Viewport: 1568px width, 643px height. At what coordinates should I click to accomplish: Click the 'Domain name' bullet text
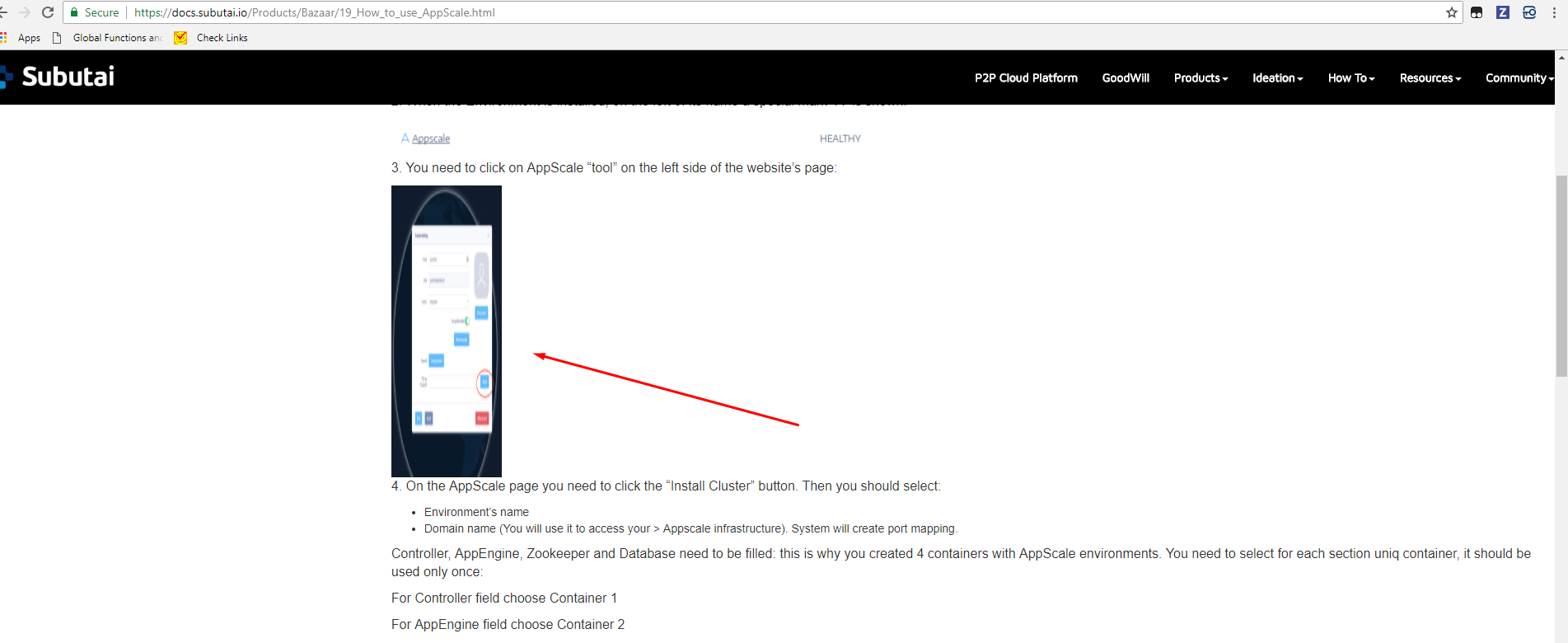tap(690, 528)
